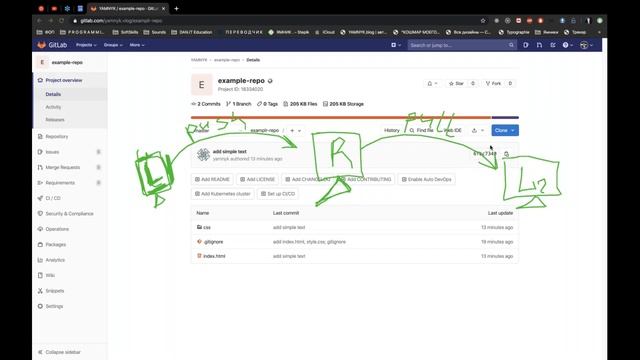Open the 2 Commits link
Screen dimensions: 640x360
[x=206, y=104]
